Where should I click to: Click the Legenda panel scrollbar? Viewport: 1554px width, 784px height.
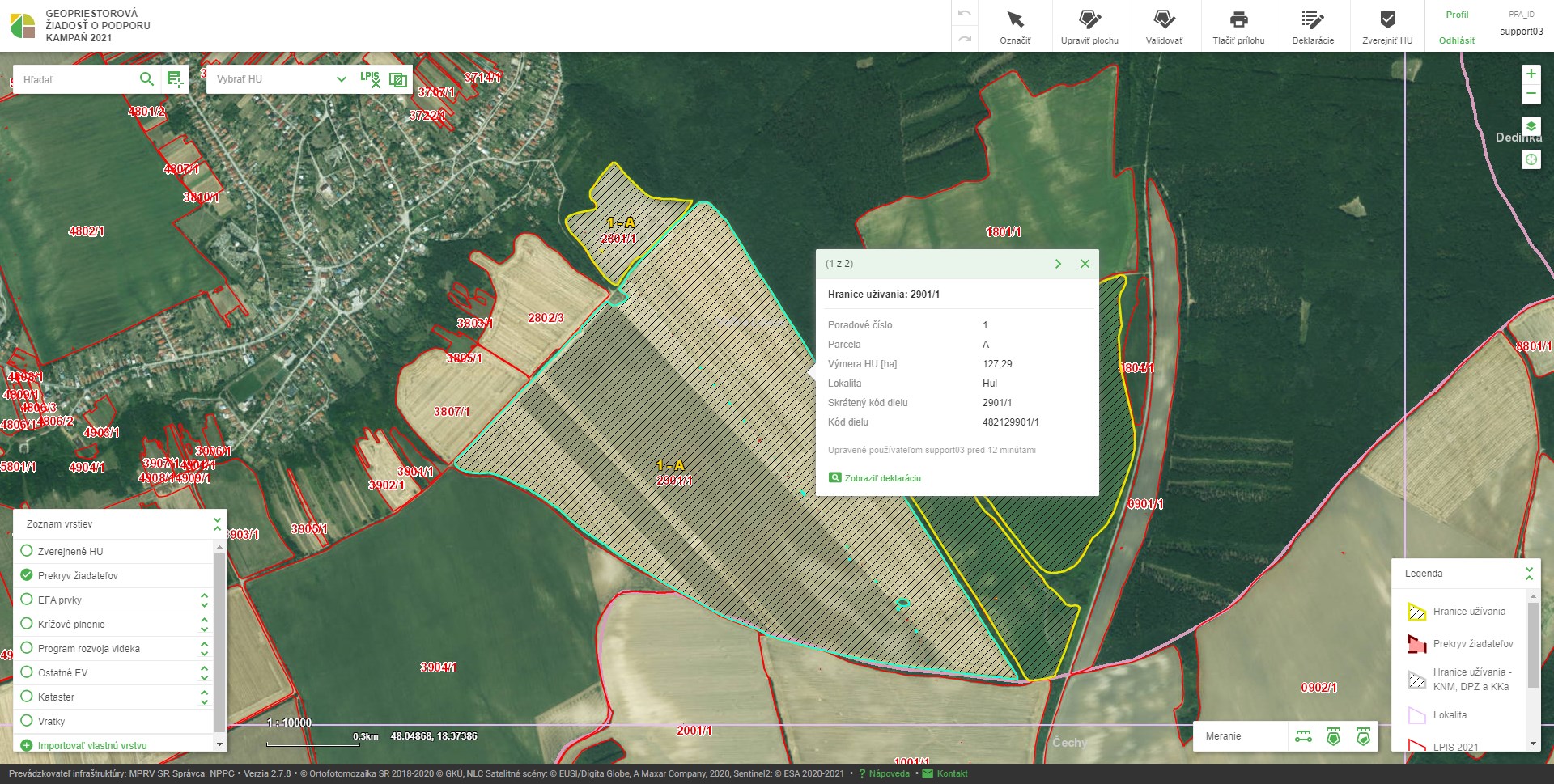pos(1533,646)
